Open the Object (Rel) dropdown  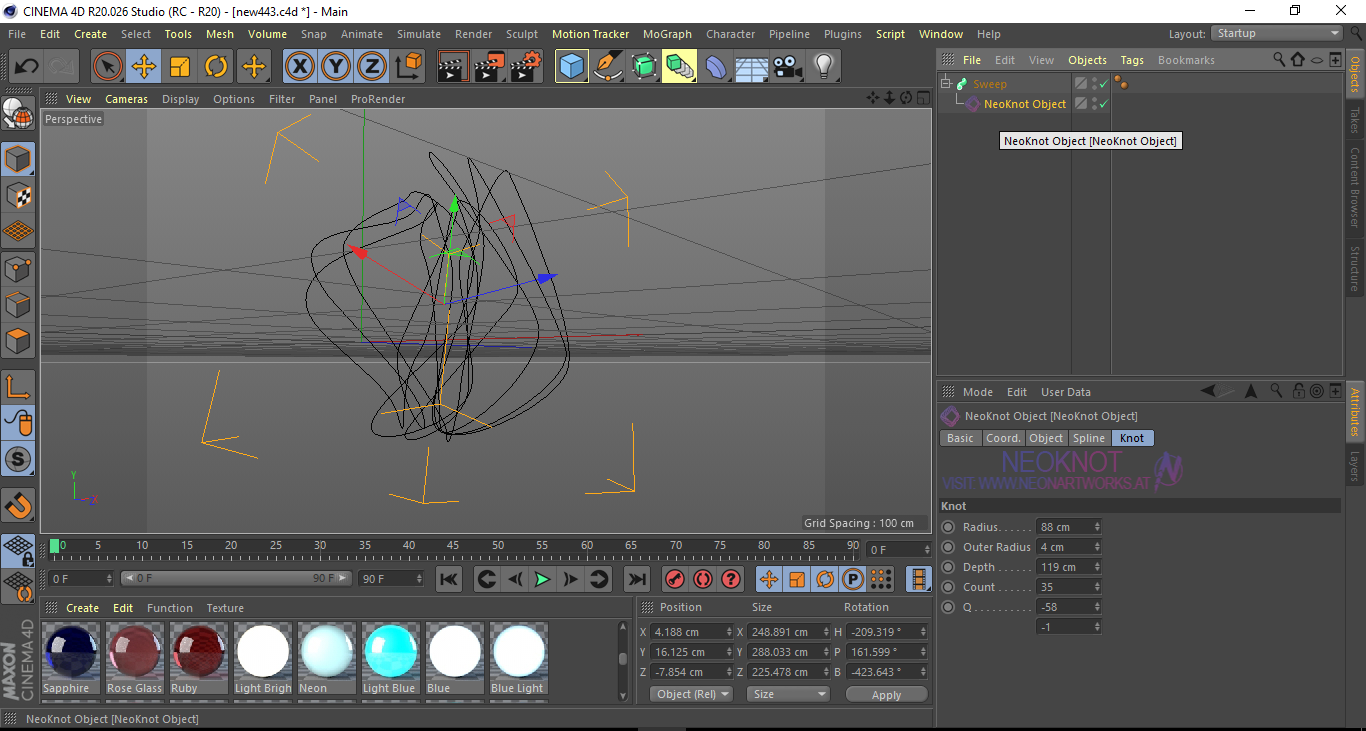click(691, 694)
